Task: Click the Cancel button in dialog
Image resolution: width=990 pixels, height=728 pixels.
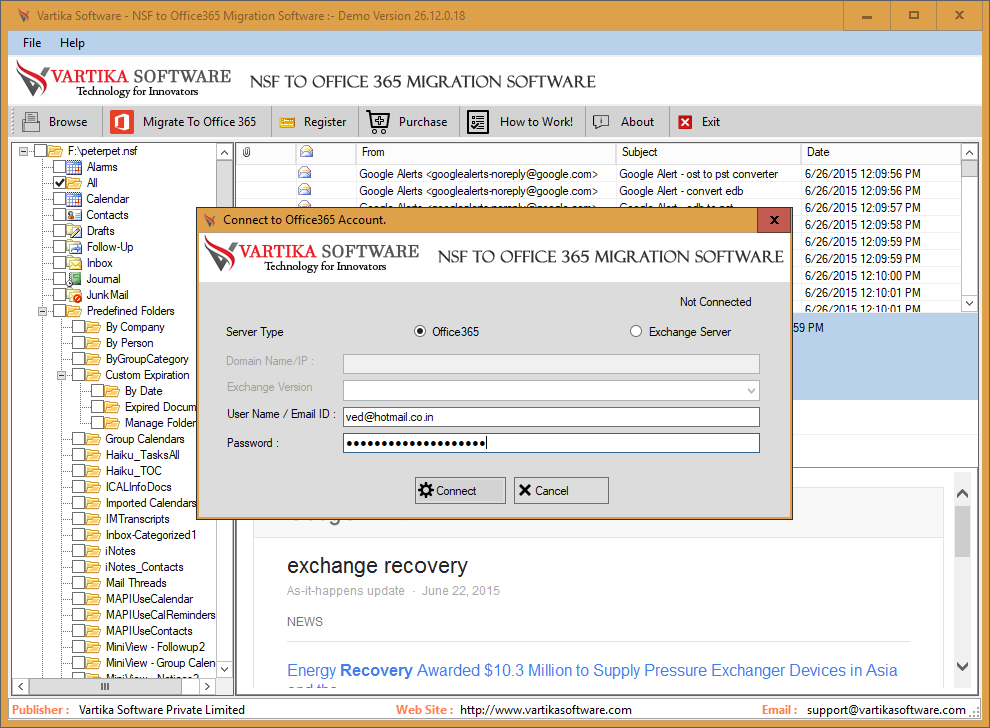Action: click(561, 491)
